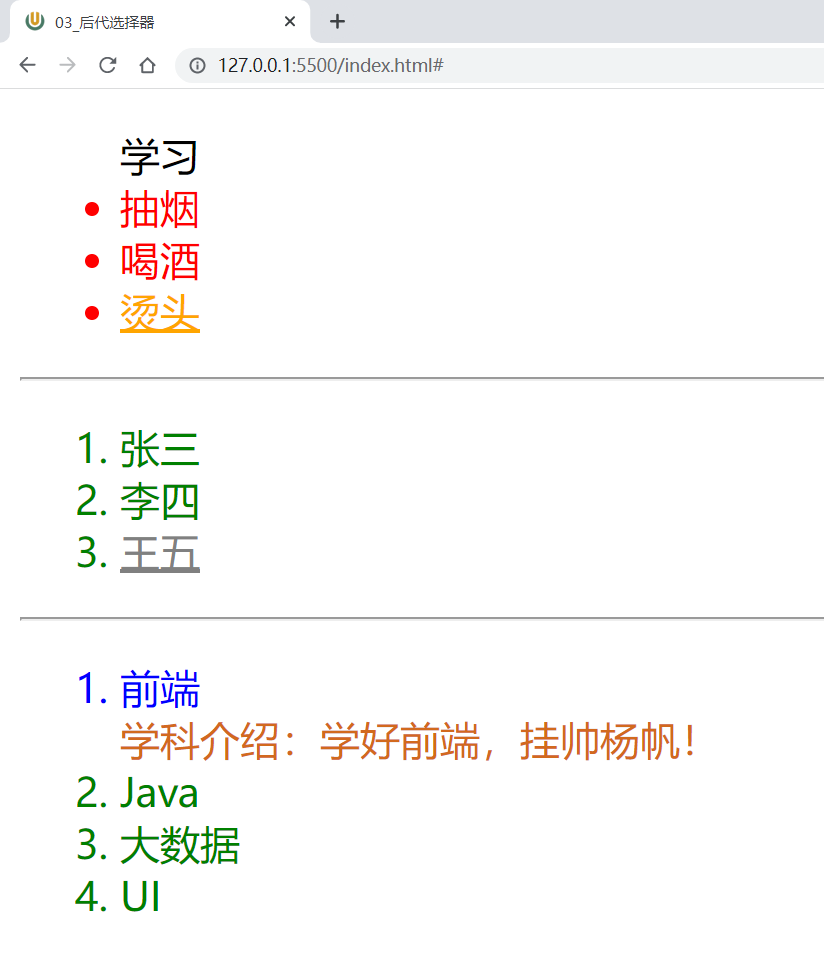Screen dimensions: 824x954
Task: View site information icon in address bar
Action: (198, 65)
